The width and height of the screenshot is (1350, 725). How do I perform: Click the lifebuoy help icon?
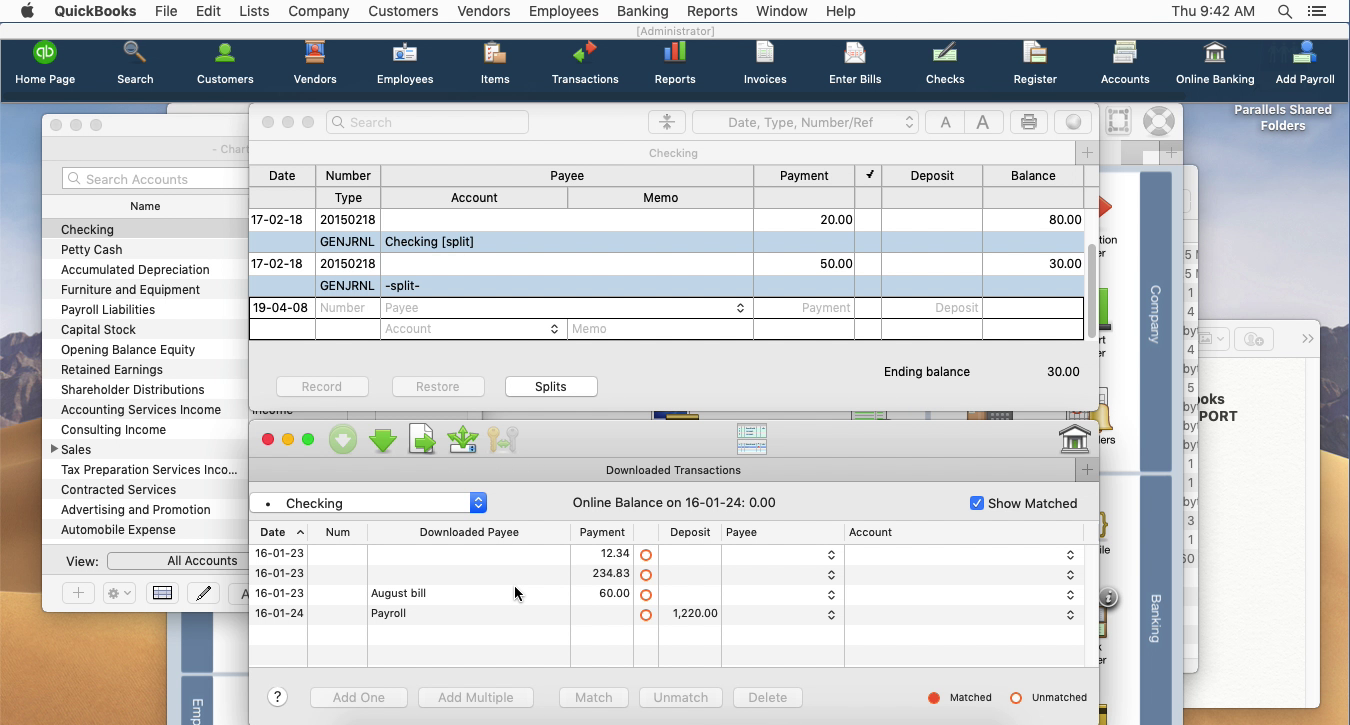(1158, 121)
